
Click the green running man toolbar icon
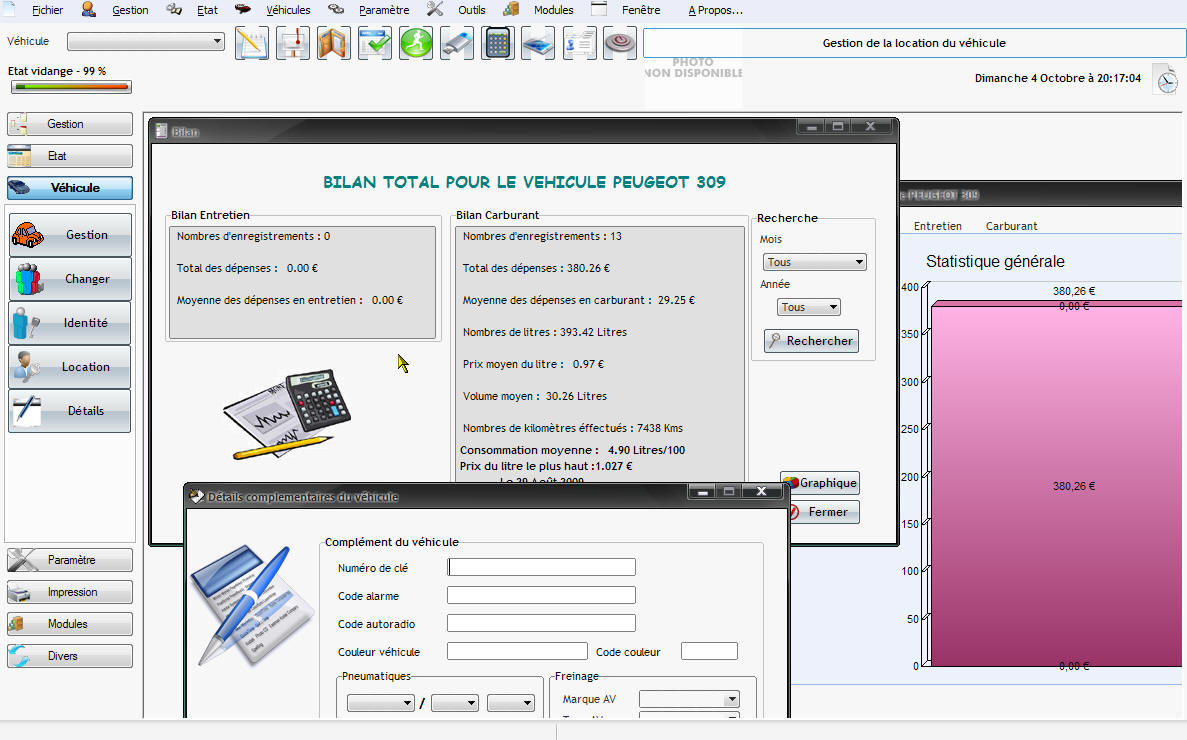416,43
